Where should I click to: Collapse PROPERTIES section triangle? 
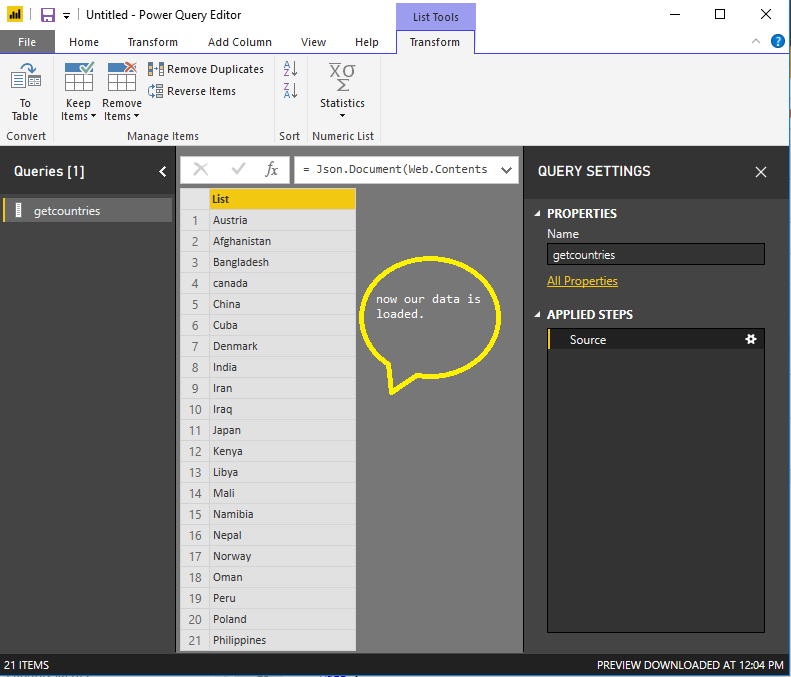(x=537, y=213)
